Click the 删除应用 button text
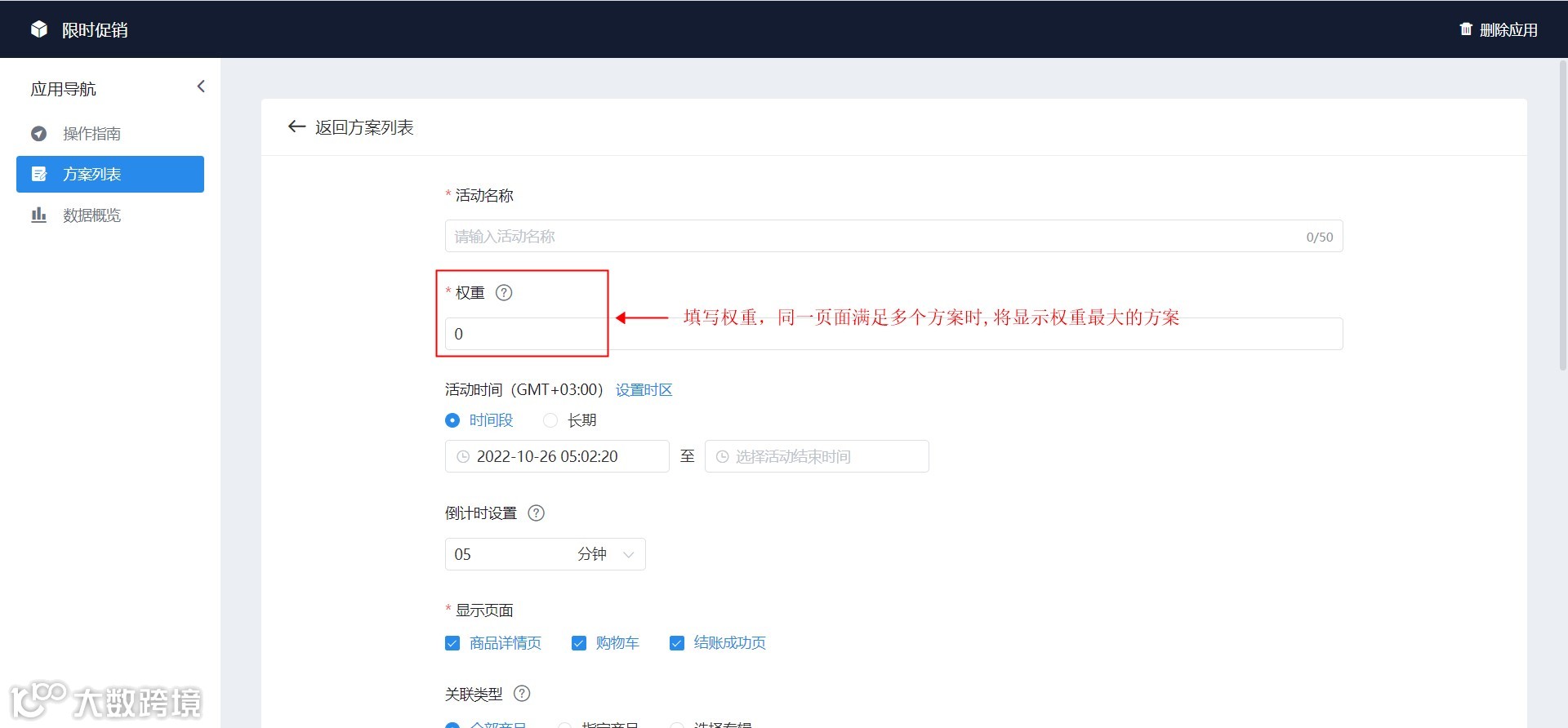The height and width of the screenshot is (728, 1568). (1508, 30)
